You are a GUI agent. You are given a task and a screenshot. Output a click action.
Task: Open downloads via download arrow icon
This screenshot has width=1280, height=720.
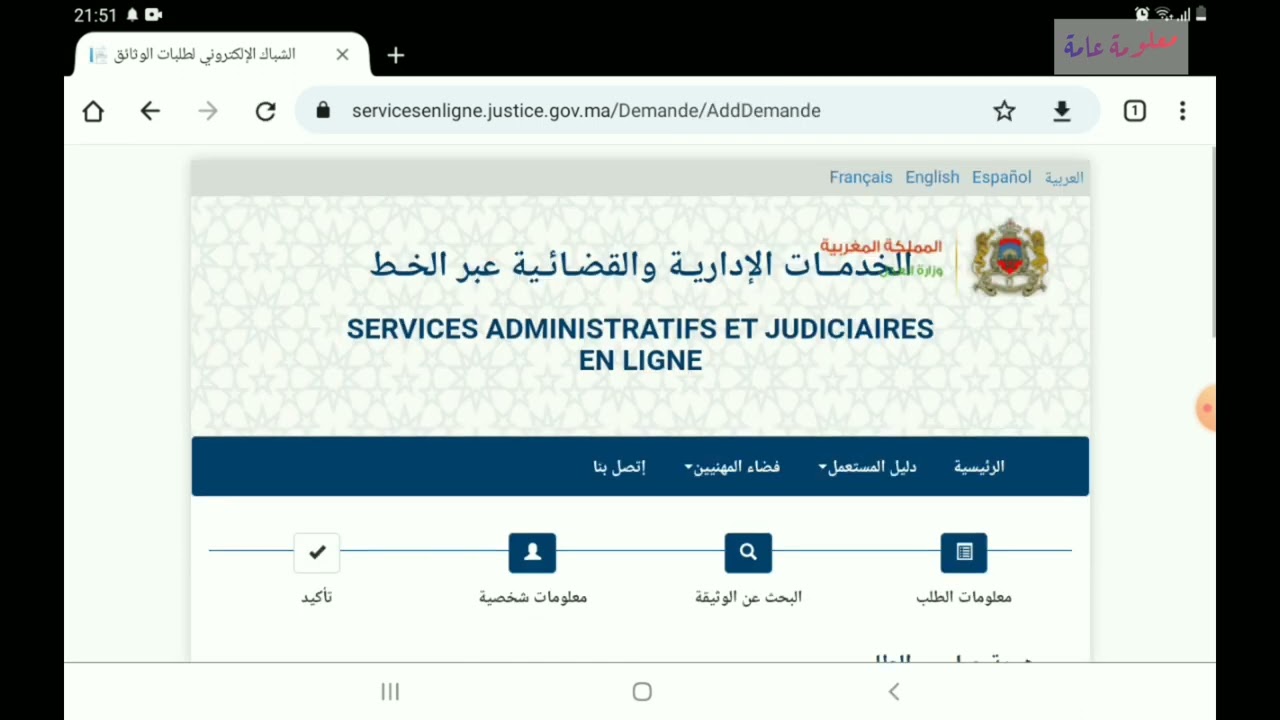1062,111
